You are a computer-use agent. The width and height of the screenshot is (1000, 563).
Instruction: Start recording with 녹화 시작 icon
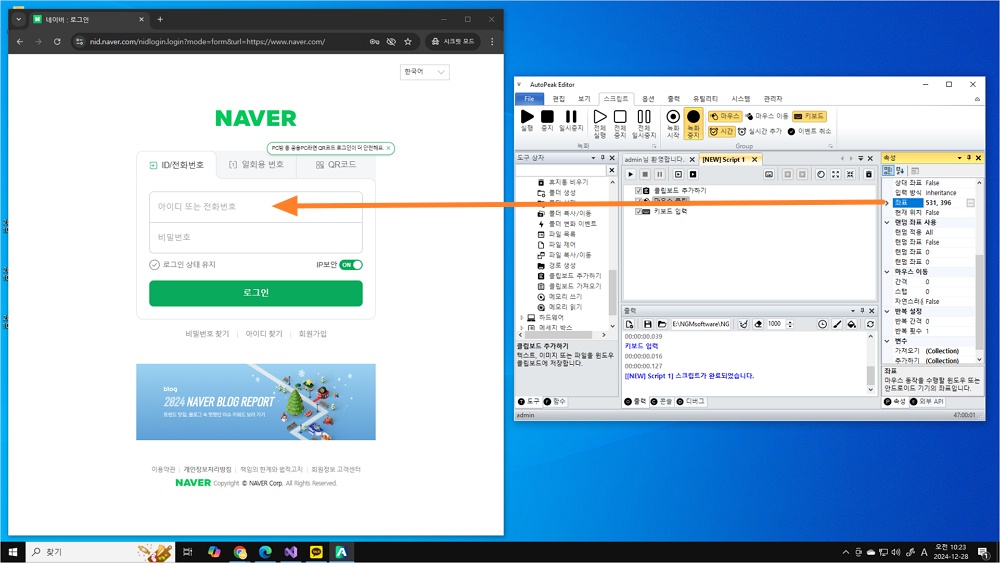[673, 117]
